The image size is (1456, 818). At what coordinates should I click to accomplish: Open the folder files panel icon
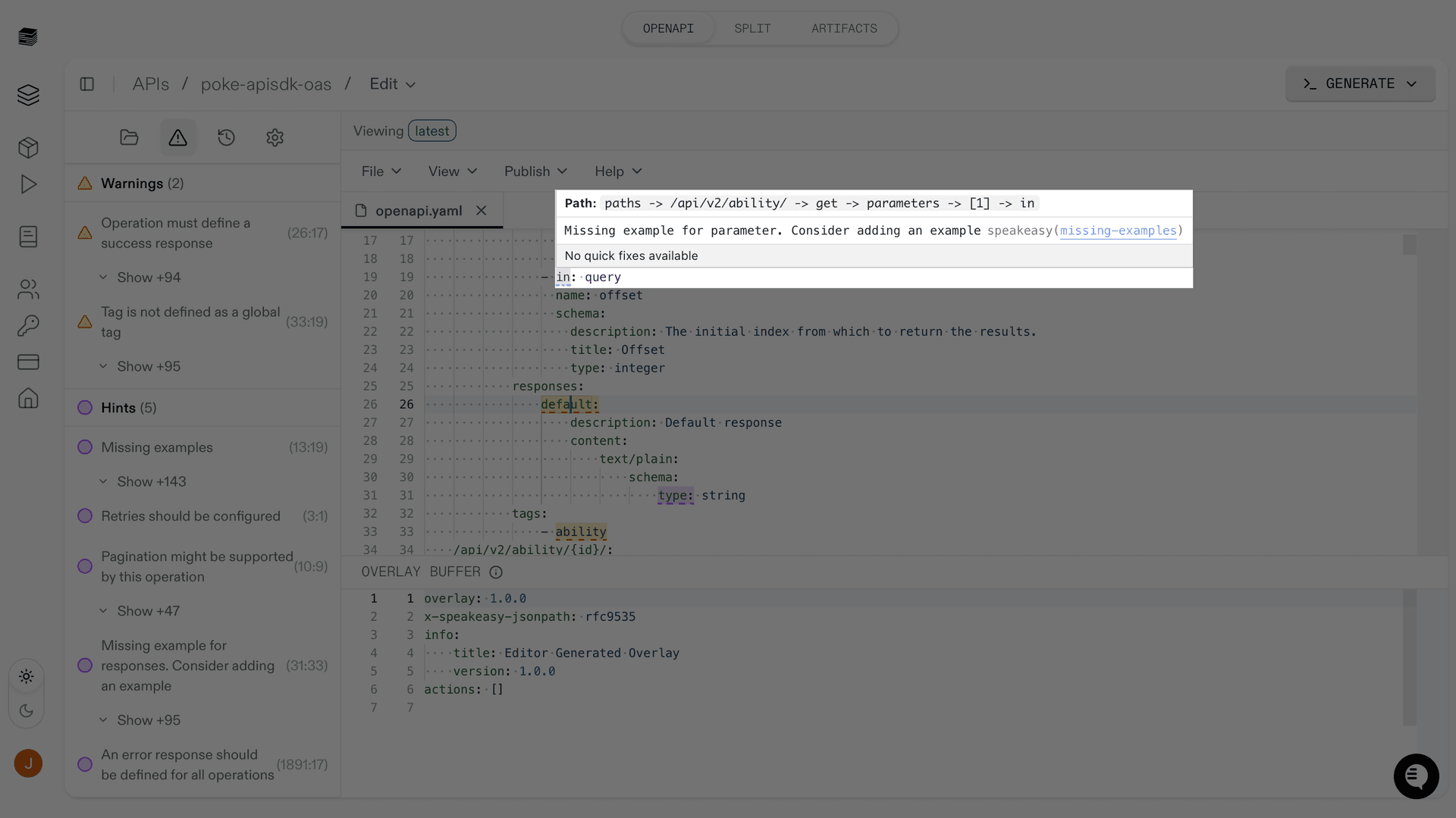[x=129, y=137]
